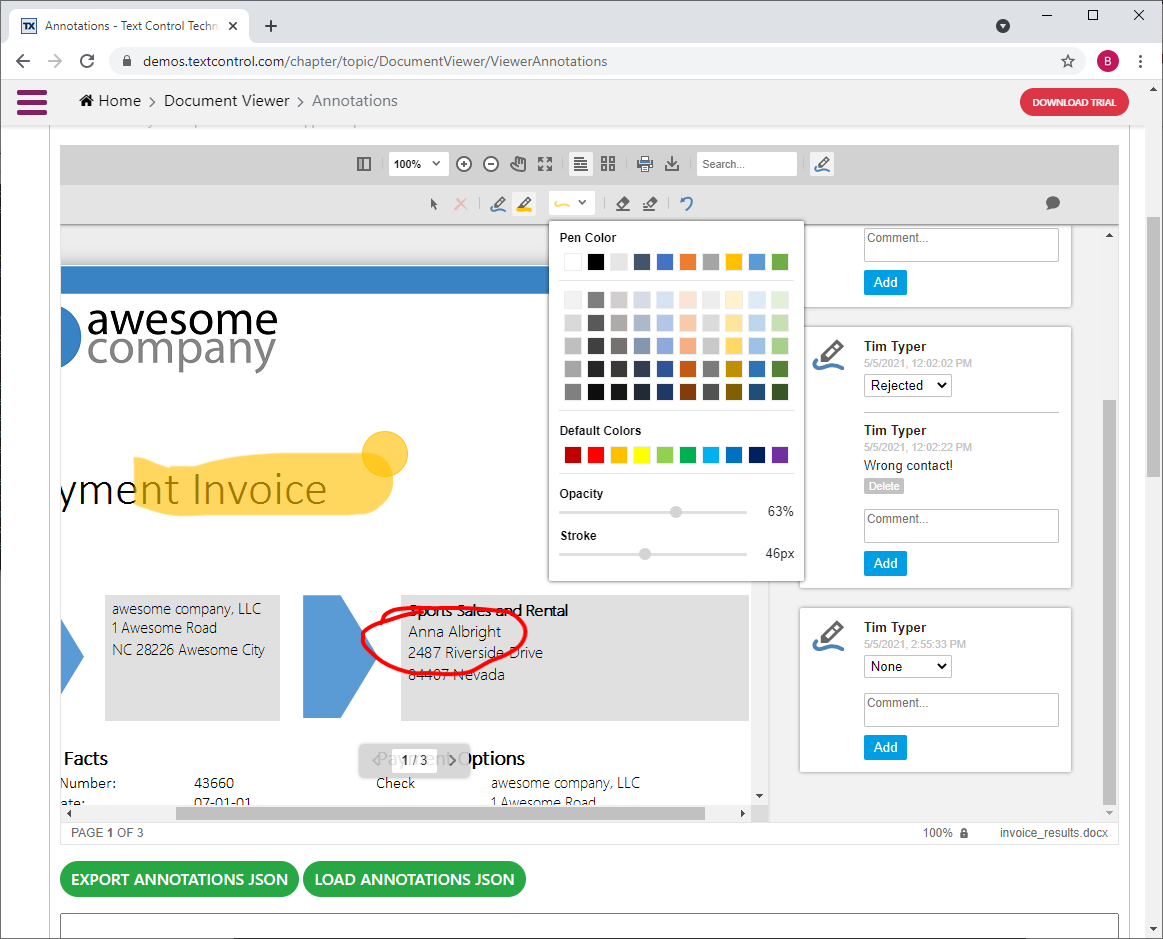Select the blue pen annotation tool
This screenshot has height=939, width=1163.
(x=497, y=203)
